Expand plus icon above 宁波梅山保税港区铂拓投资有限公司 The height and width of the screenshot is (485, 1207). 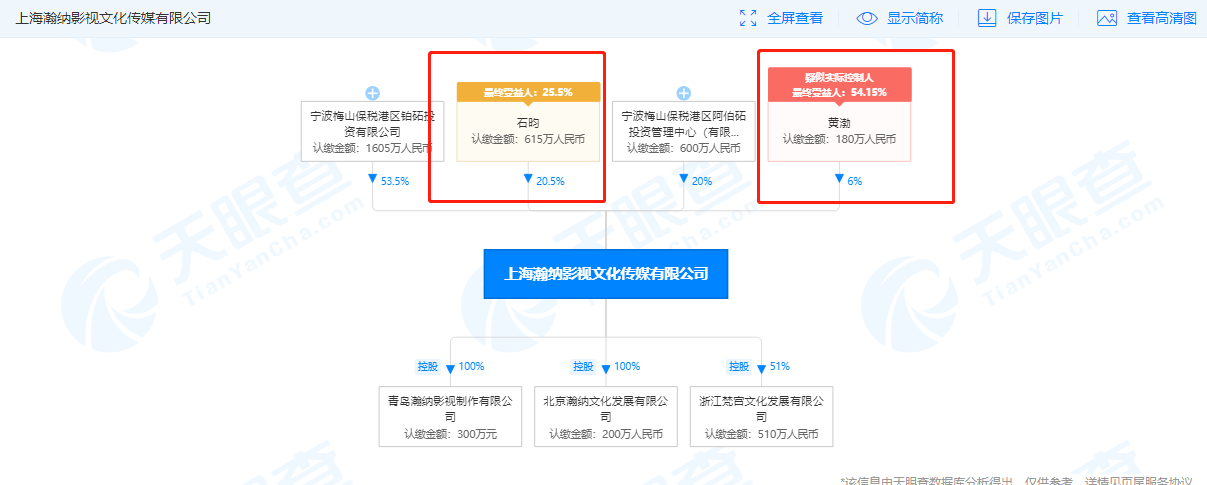click(372, 93)
